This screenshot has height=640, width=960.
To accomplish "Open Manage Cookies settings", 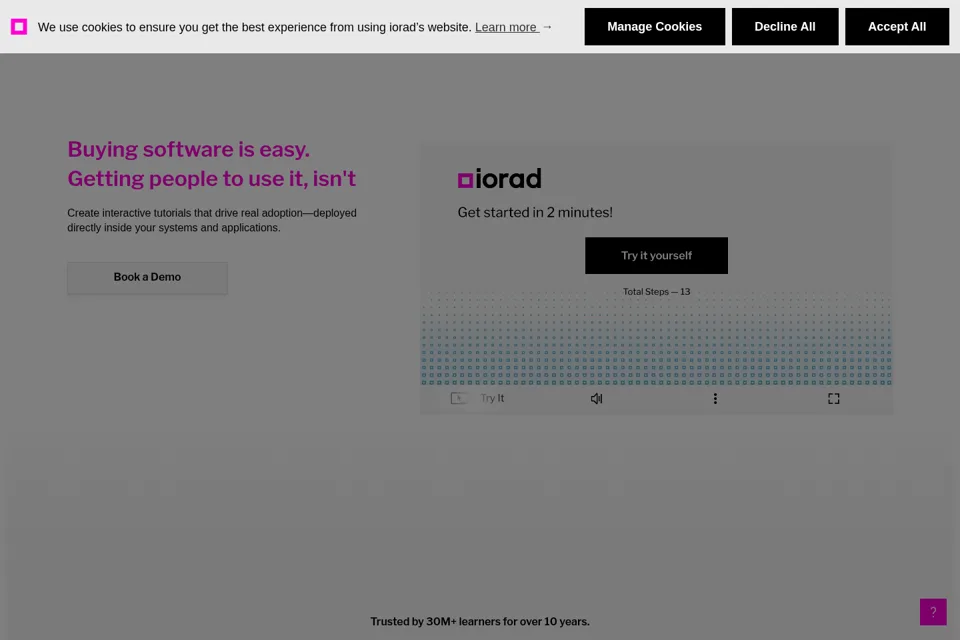I will pyautogui.click(x=654, y=26).
